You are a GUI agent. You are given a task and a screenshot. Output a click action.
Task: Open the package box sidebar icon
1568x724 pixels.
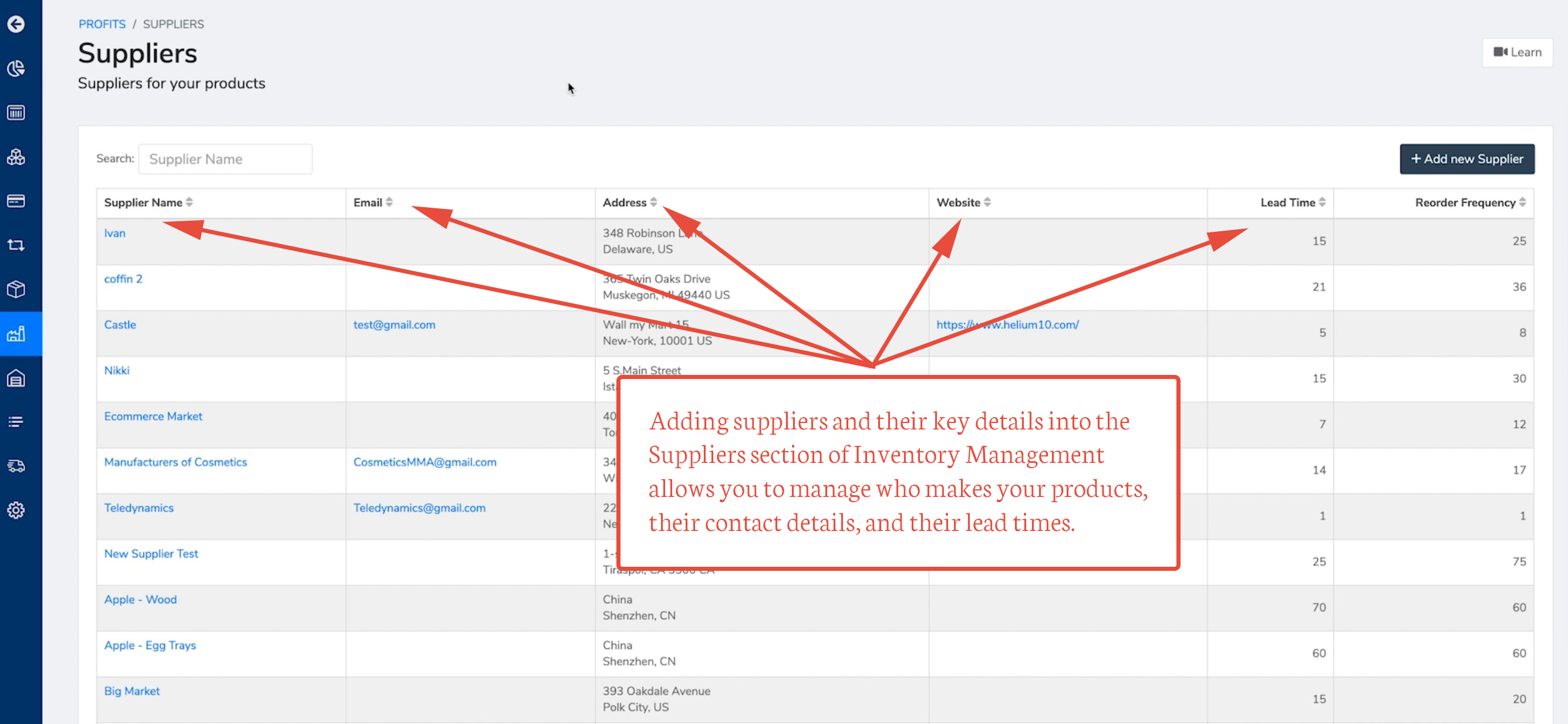click(16, 289)
